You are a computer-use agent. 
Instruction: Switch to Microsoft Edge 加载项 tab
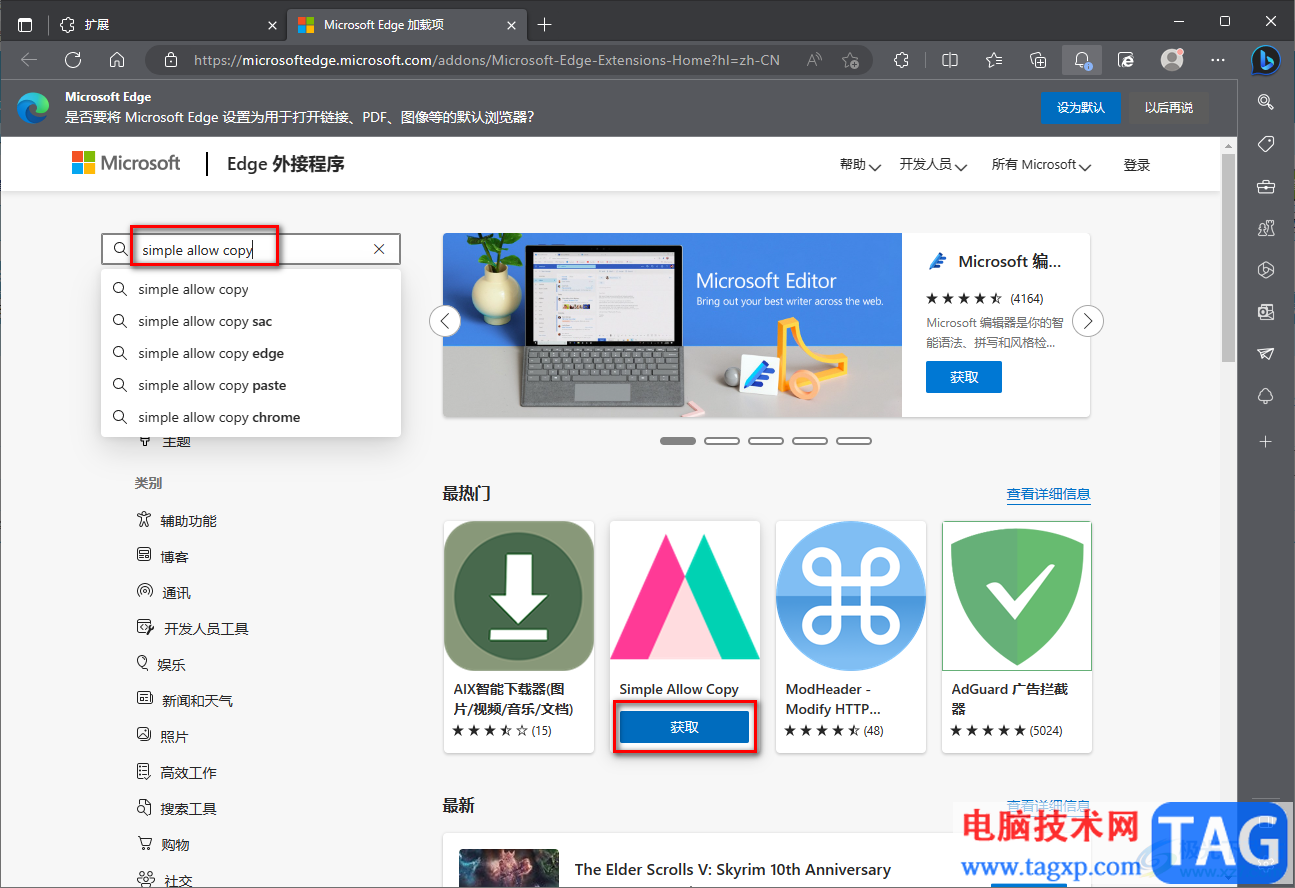coord(406,25)
